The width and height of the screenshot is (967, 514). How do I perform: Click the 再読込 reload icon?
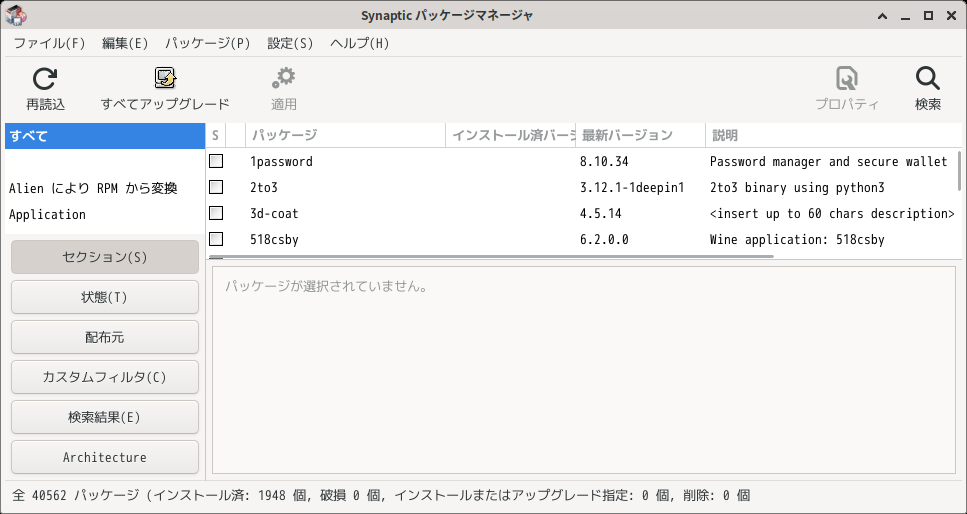[45, 79]
